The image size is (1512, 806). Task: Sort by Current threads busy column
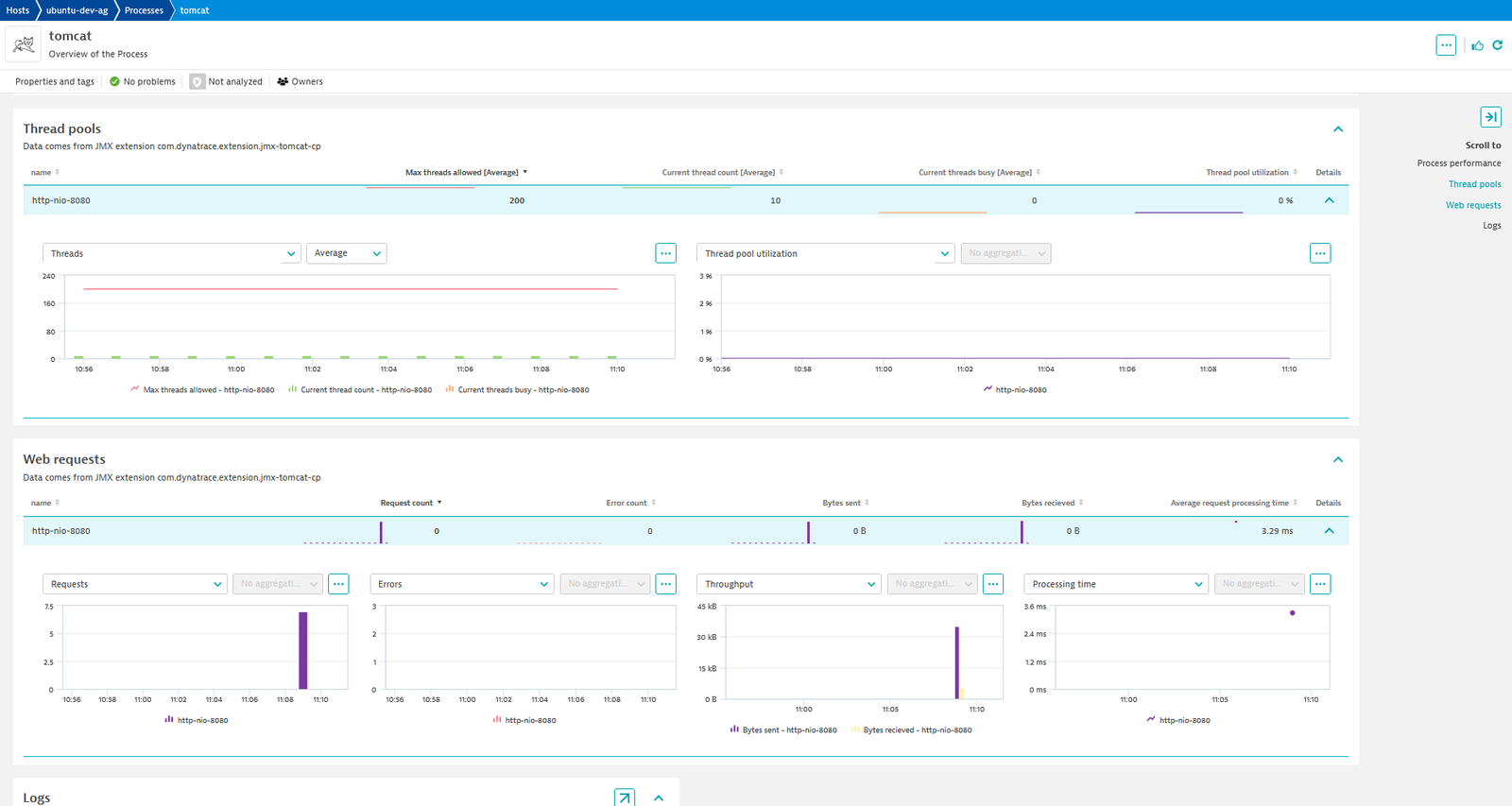980,172
